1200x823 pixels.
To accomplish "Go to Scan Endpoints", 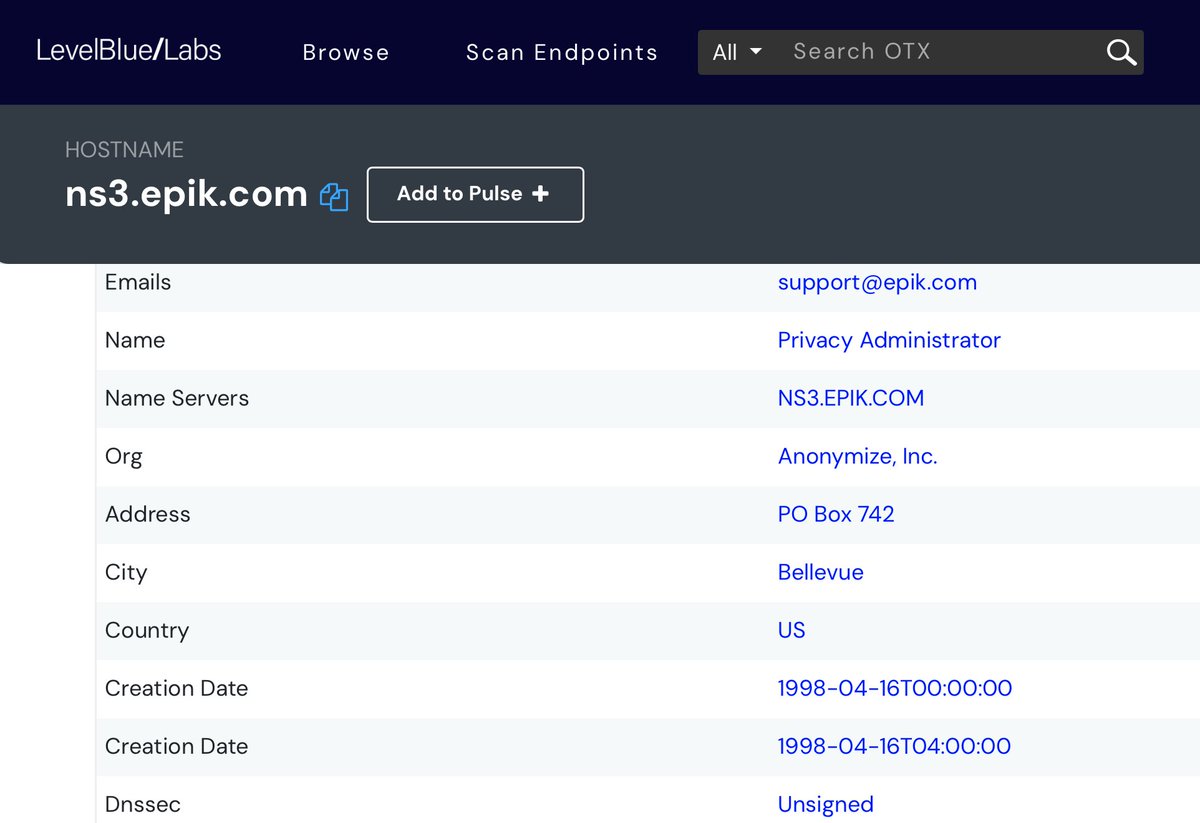I will (x=562, y=52).
